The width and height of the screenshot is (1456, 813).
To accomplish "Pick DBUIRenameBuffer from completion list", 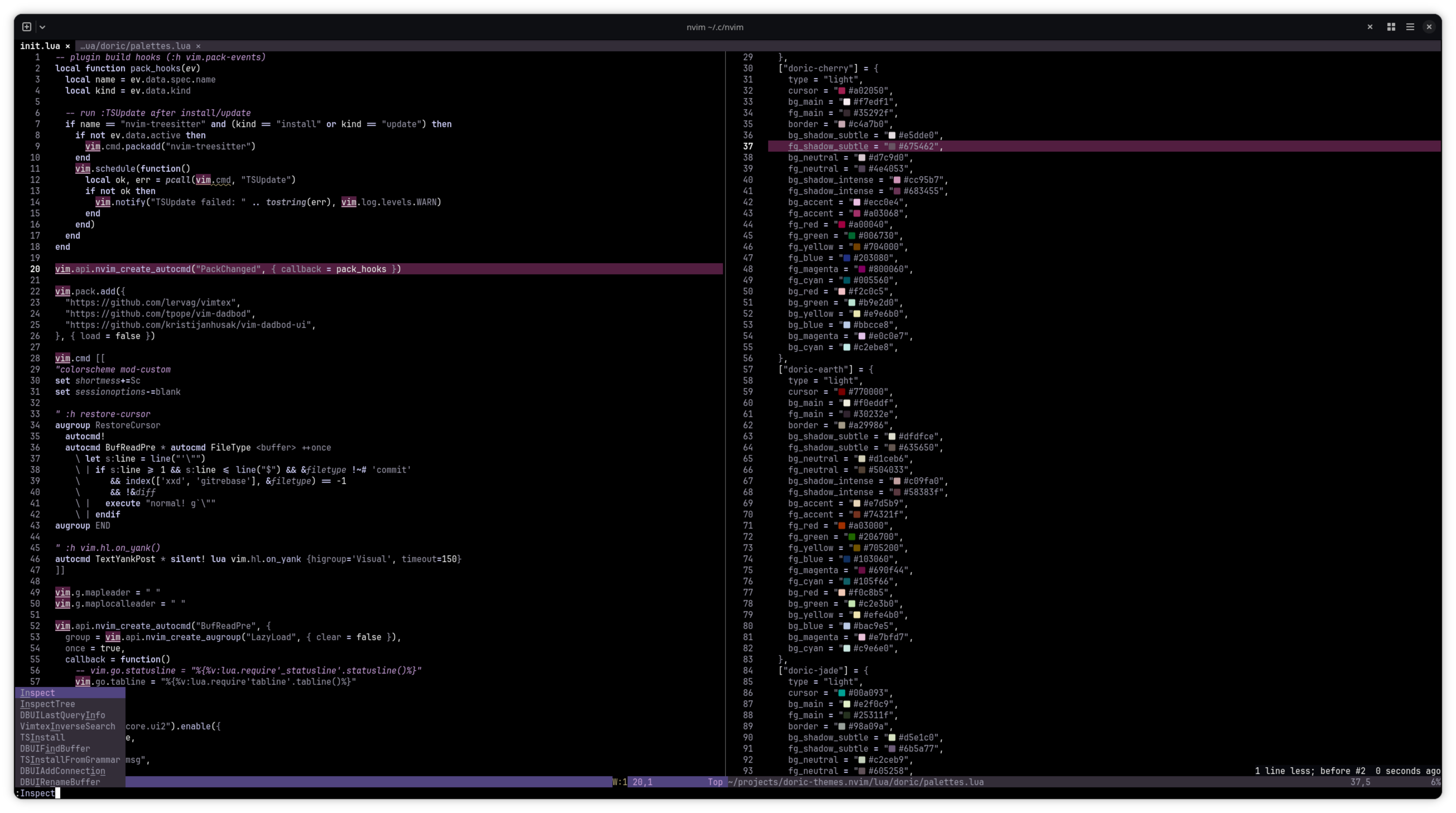I will [70, 782].
